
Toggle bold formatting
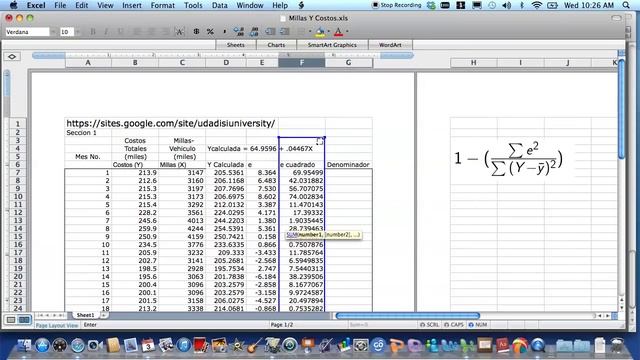[93, 31]
